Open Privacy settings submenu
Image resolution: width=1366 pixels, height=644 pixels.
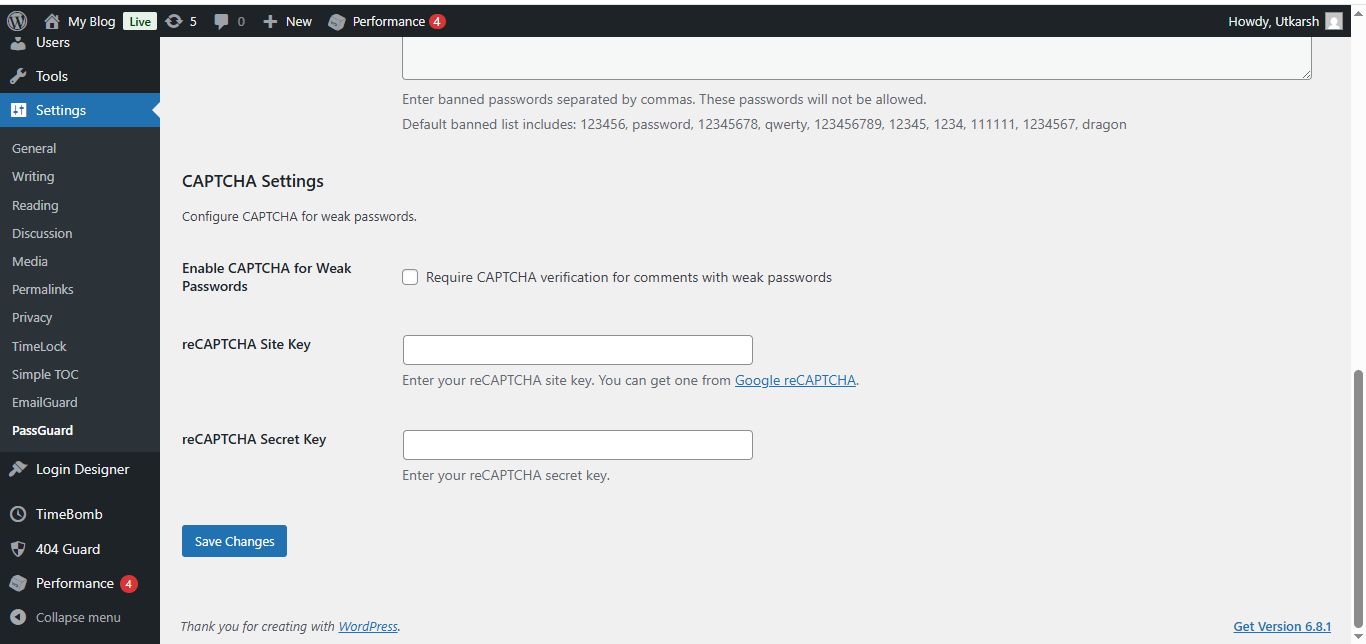pos(32,317)
